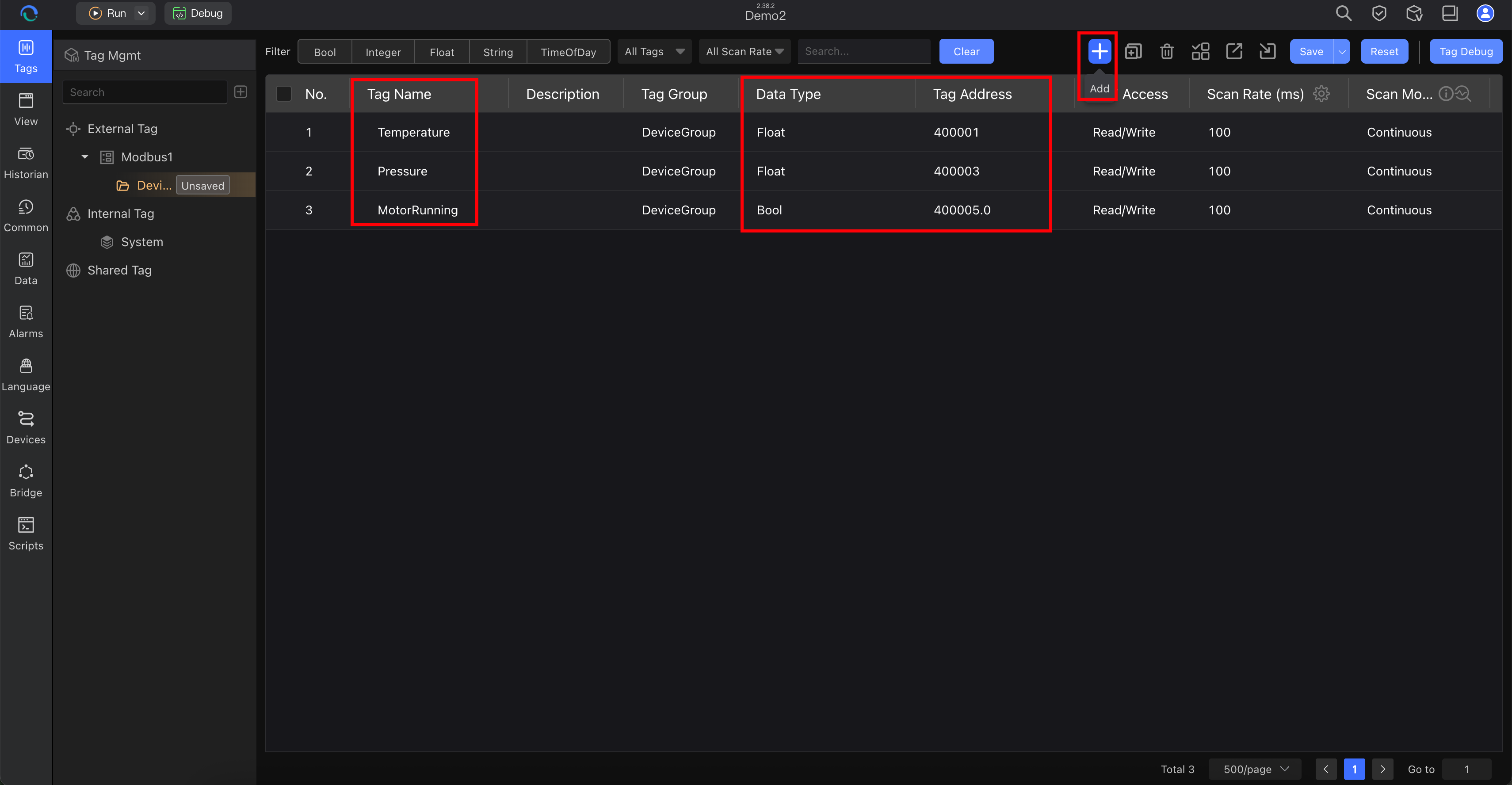Screen dimensions: 1512x785
Task: Click the MotorRunning tag name cell
Action: 417,210
